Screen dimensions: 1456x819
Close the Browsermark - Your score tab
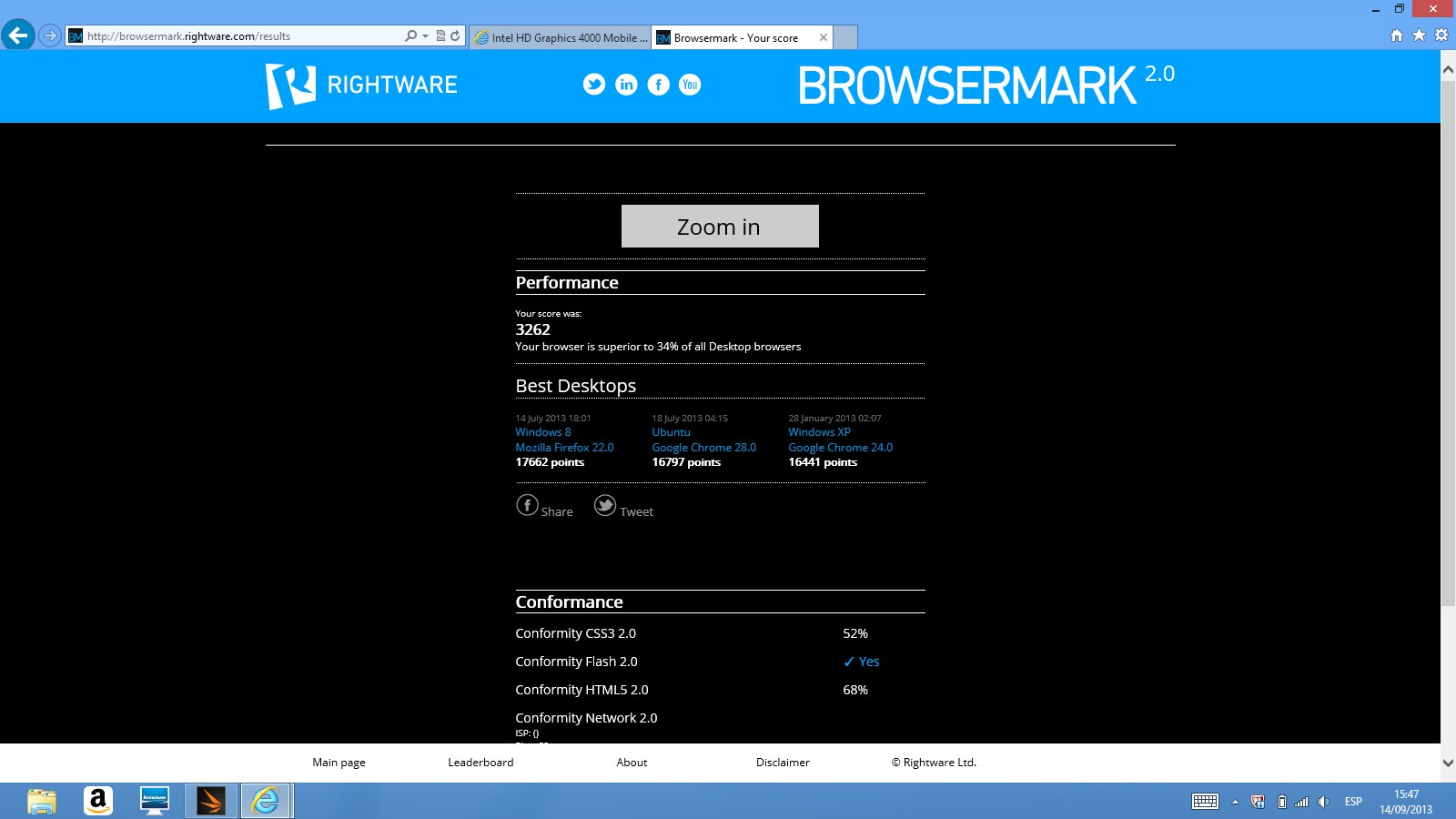tap(824, 37)
